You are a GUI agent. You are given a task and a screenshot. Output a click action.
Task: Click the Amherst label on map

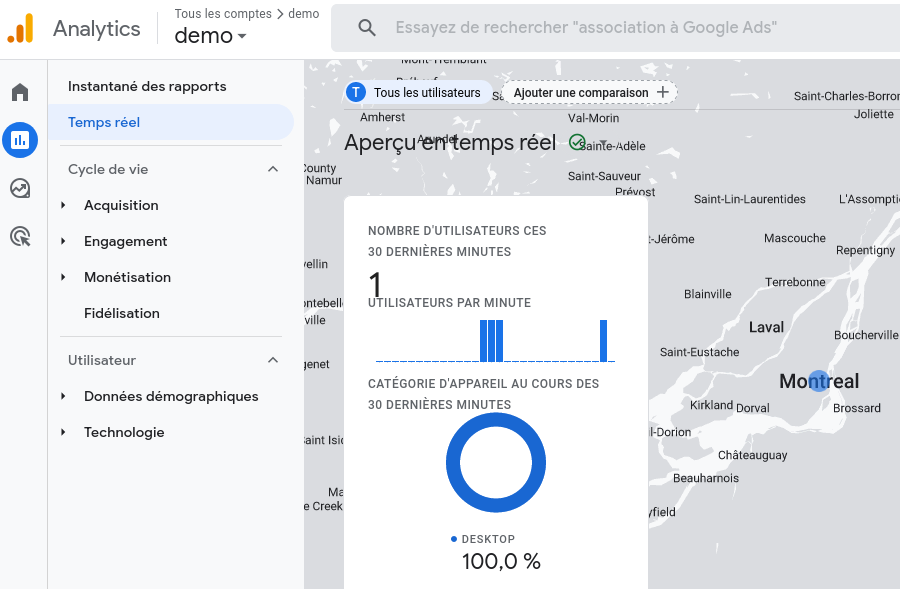click(382, 117)
